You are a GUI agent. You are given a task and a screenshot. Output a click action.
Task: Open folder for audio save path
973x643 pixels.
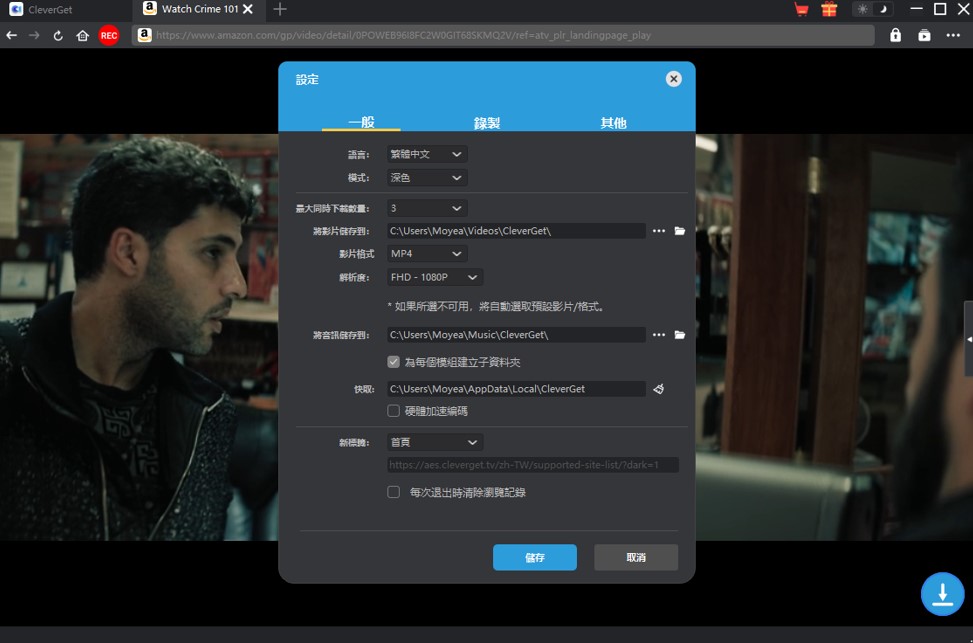coord(680,335)
